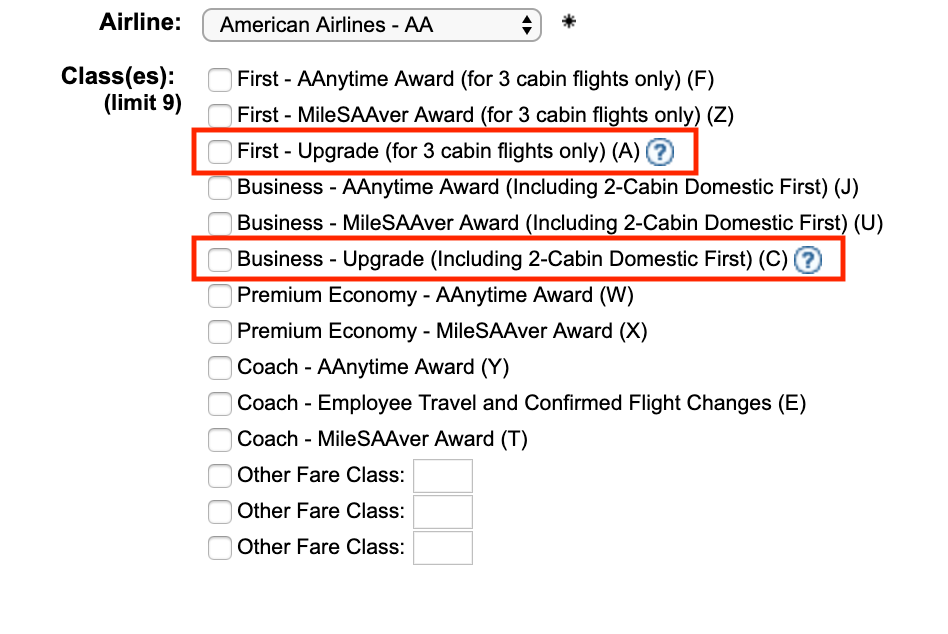Select Coach AAnytime Award (Y) checkbox
948x634 pixels.
click(x=220, y=368)
